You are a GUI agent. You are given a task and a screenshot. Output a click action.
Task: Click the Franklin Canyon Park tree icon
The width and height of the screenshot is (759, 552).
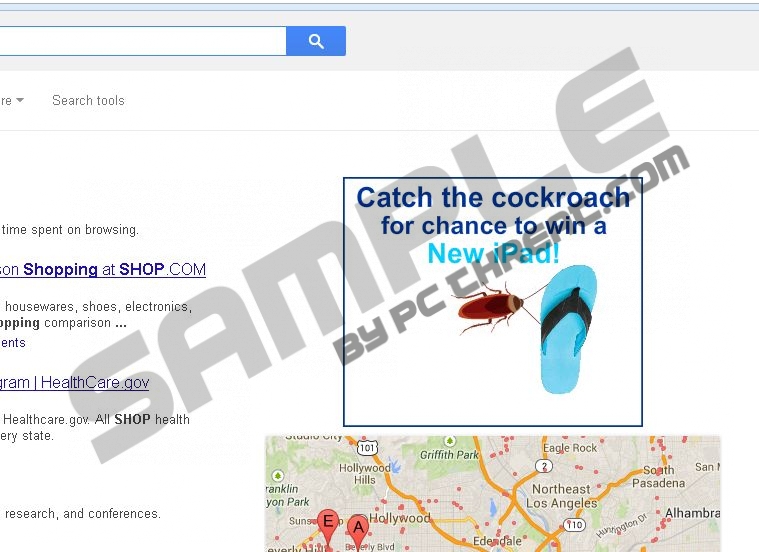pos(277,475)
